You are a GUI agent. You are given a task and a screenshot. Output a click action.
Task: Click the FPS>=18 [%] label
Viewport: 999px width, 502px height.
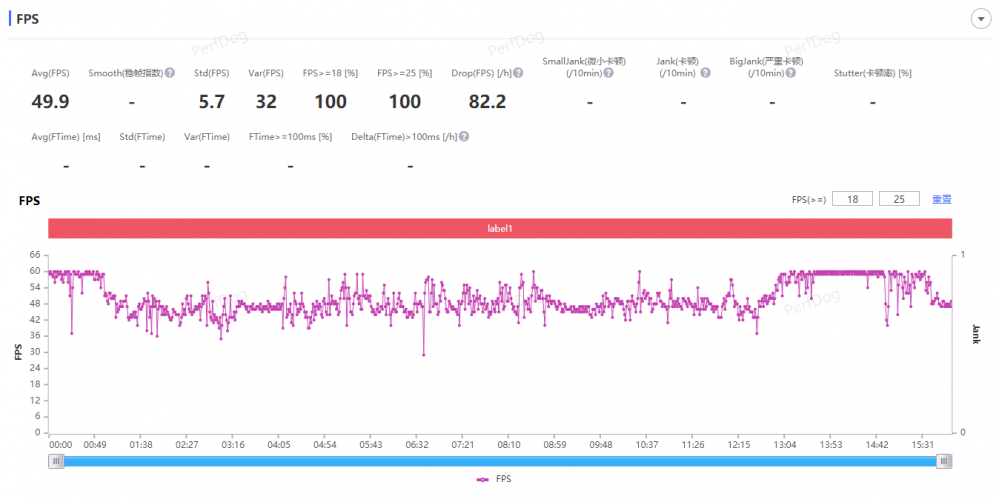pos(330,73)
